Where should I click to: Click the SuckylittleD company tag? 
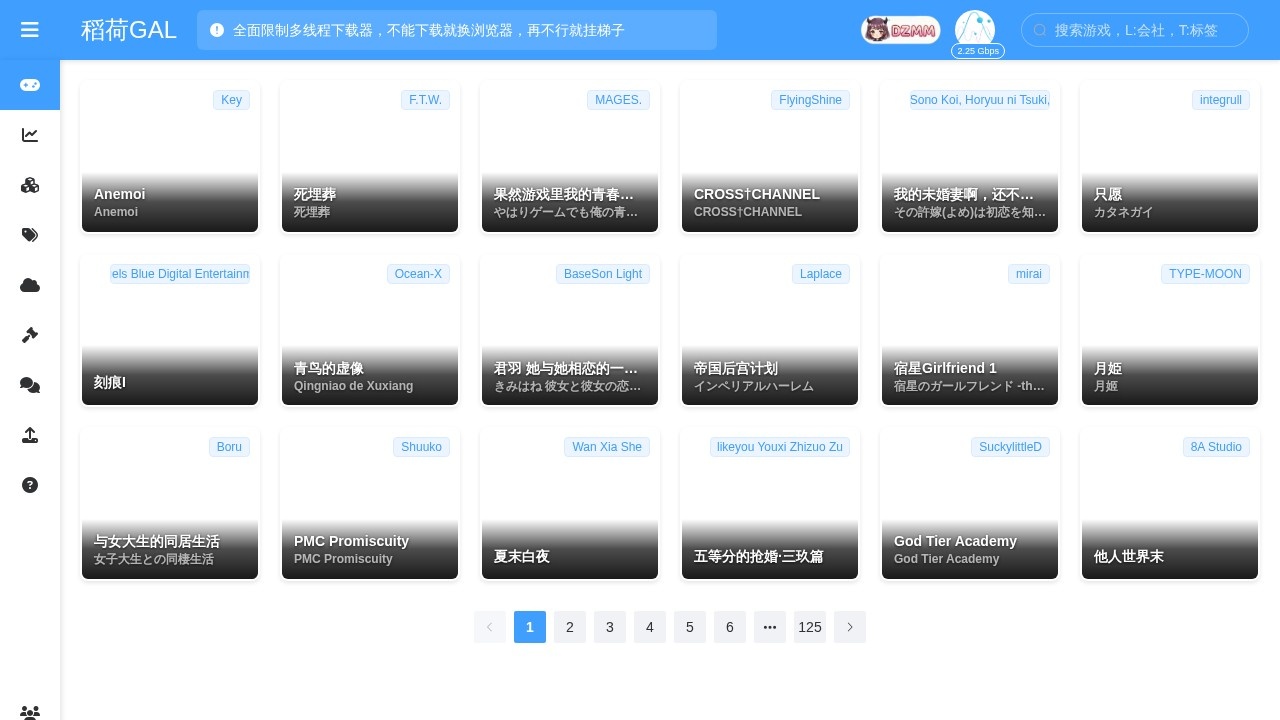tap(1010, 447)
